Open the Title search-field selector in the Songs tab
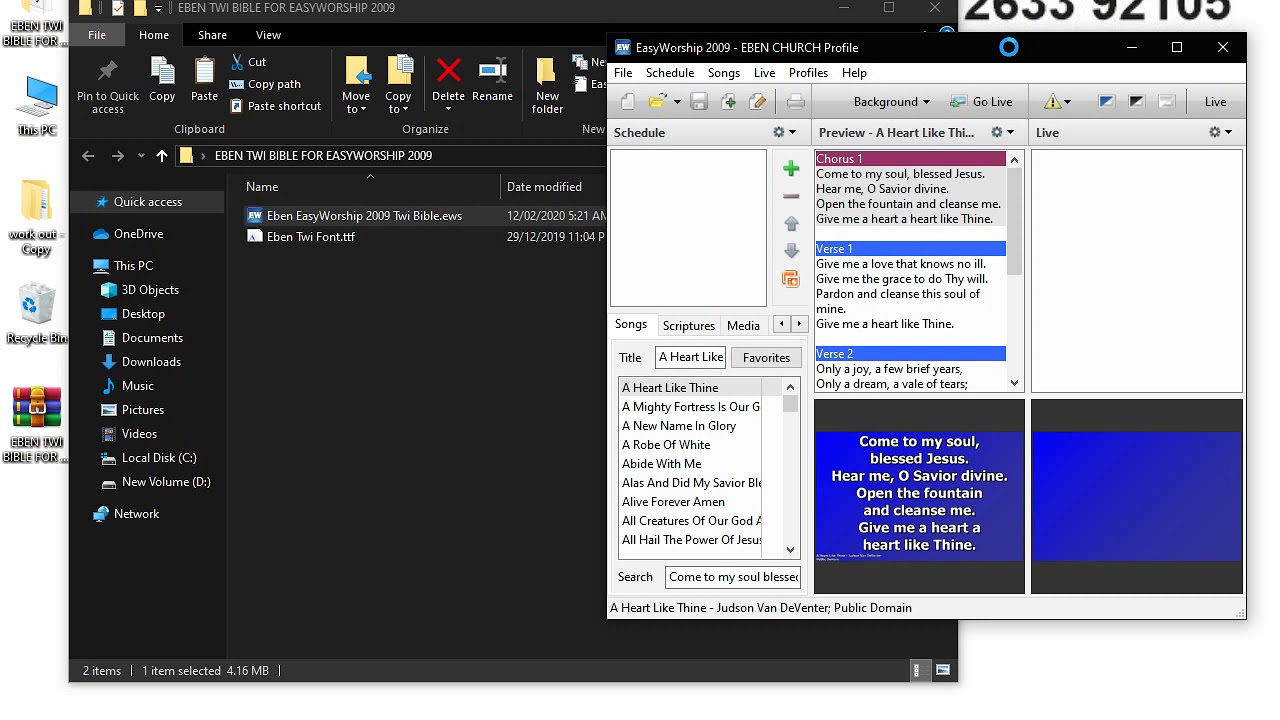This screenshot has height=720, width=1280. pyautogui.click(x=630, y=358)
